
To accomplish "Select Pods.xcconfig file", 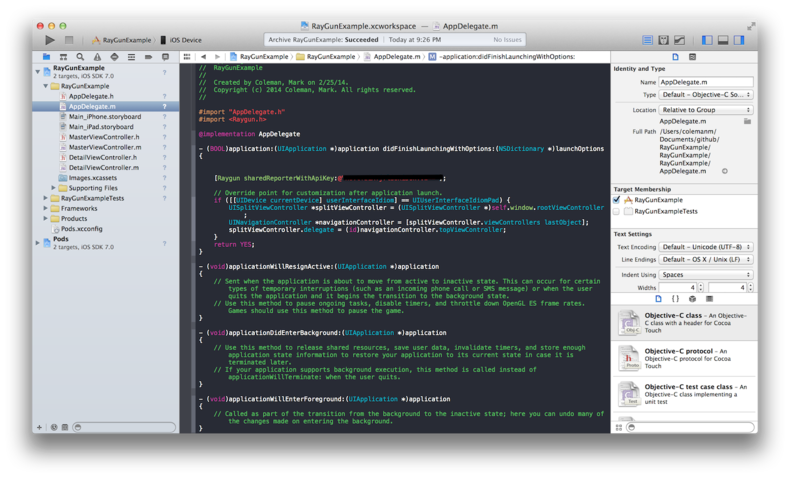I will 81,229.
